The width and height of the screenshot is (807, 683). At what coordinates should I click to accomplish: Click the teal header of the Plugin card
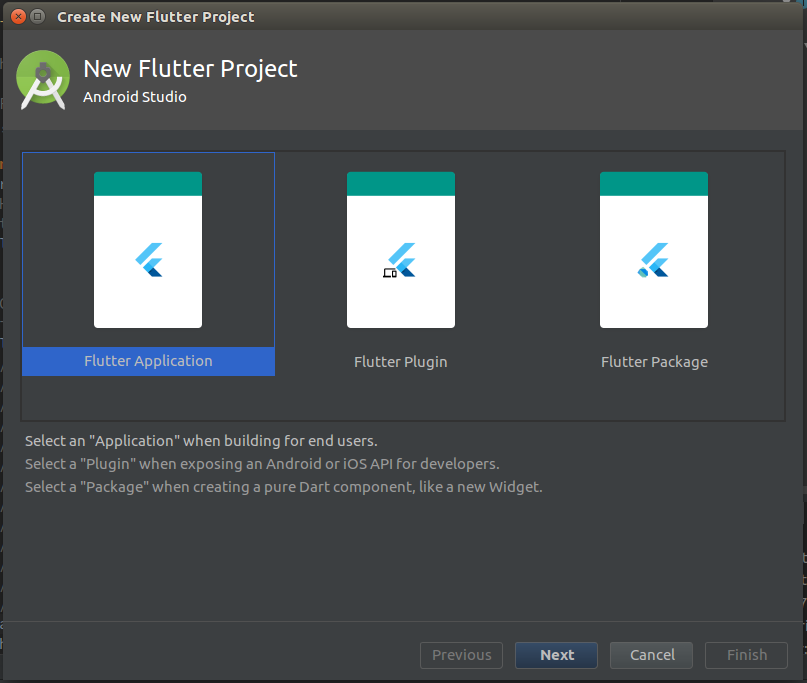tap(400, 181)
